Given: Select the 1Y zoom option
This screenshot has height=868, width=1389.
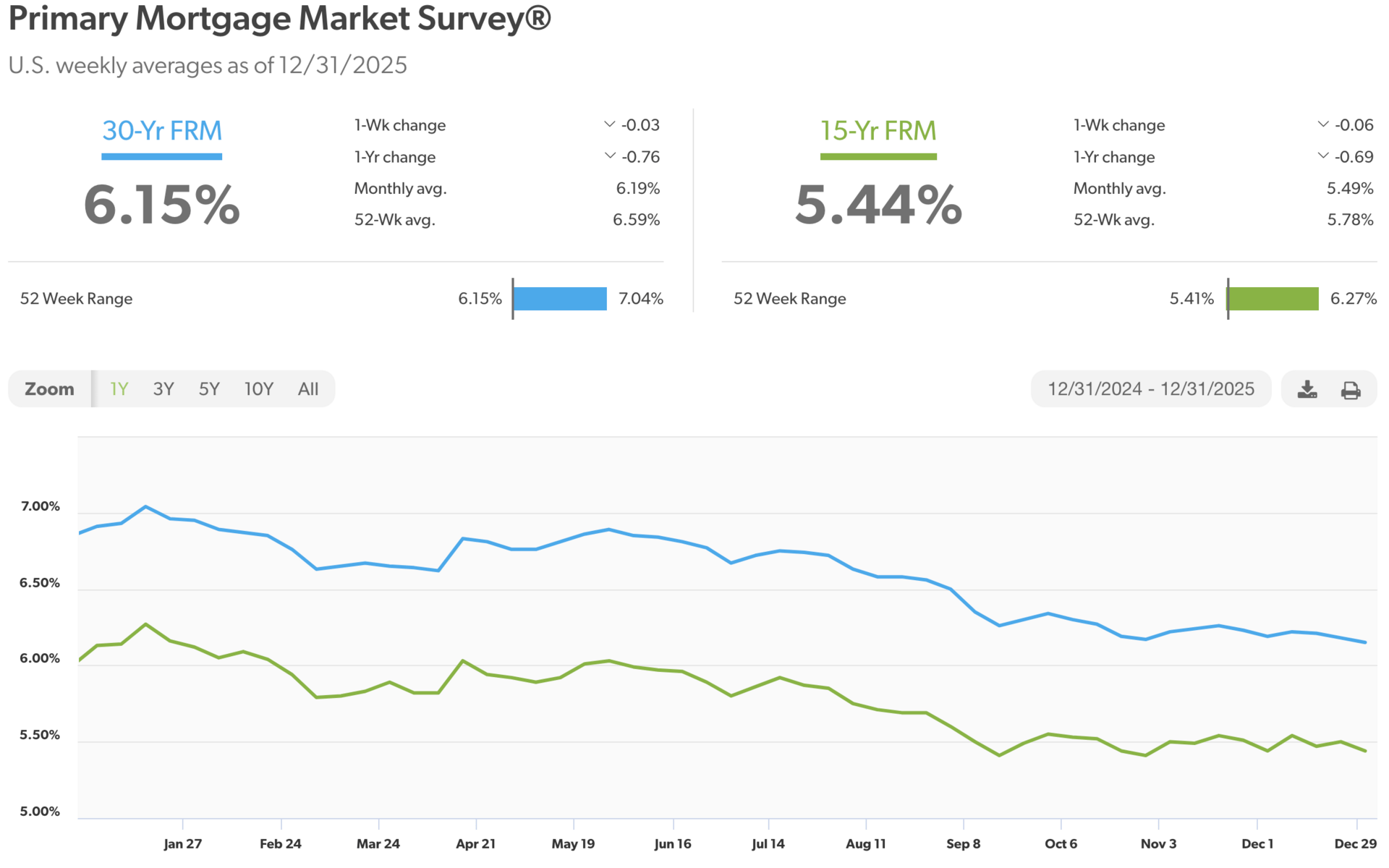Looking at the screenshot, I should 119,389.
